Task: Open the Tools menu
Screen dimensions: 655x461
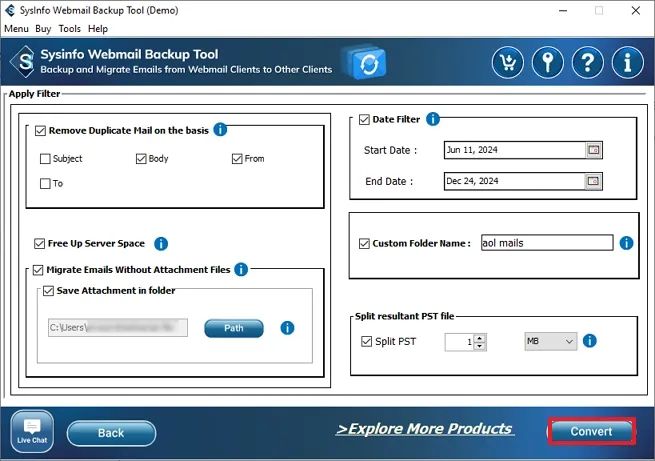Action: tap(69, 29)
